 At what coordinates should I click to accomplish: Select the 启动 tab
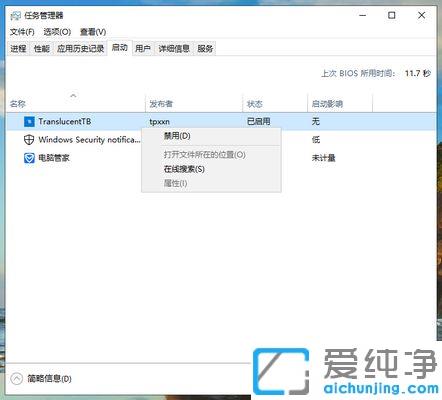120,48
